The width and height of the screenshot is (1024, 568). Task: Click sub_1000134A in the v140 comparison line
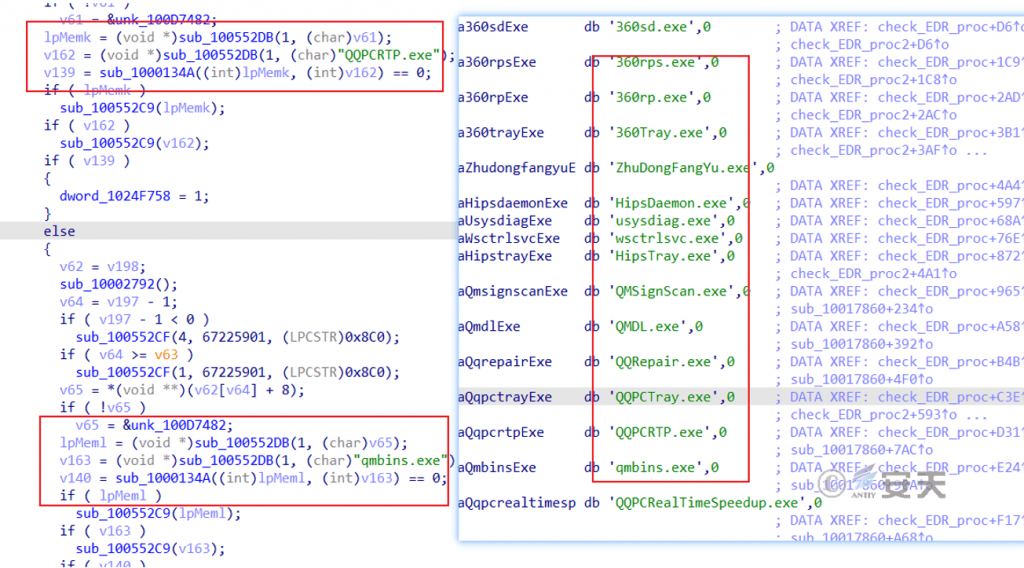(x=163, y=478)
